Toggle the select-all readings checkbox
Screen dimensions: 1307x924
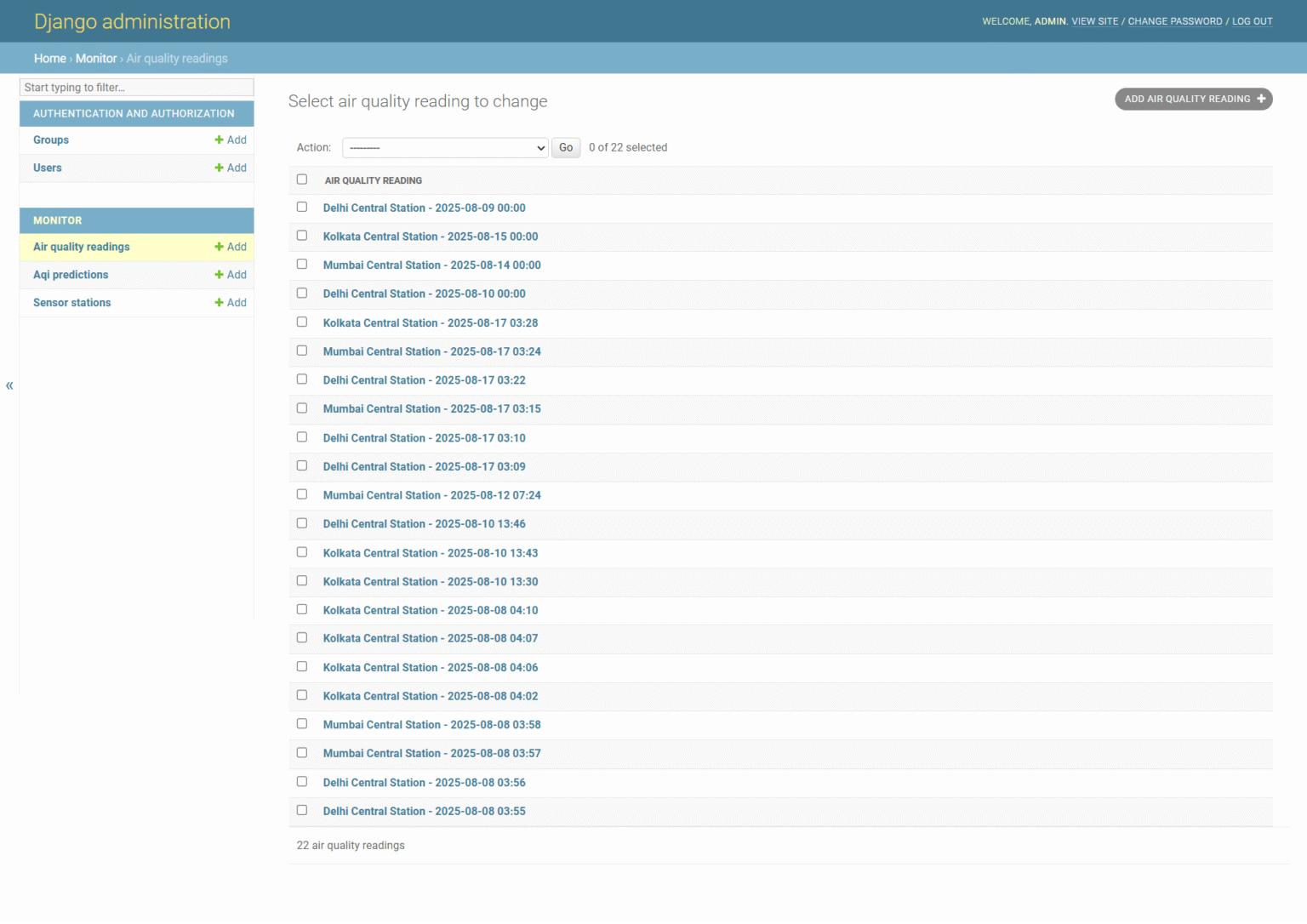point(302,180)
